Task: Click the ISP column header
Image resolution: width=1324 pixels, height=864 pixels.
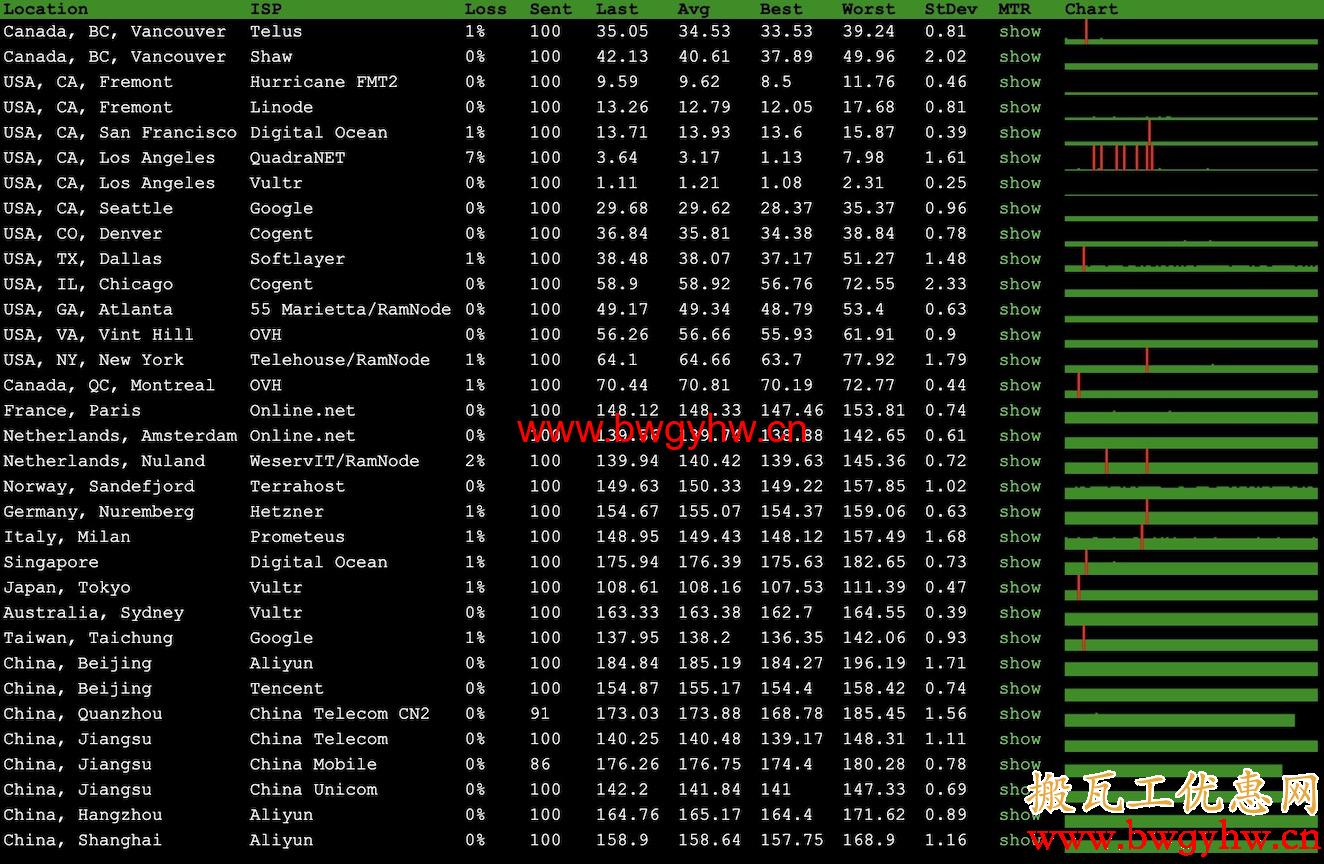Action: [x=266, y=8]
